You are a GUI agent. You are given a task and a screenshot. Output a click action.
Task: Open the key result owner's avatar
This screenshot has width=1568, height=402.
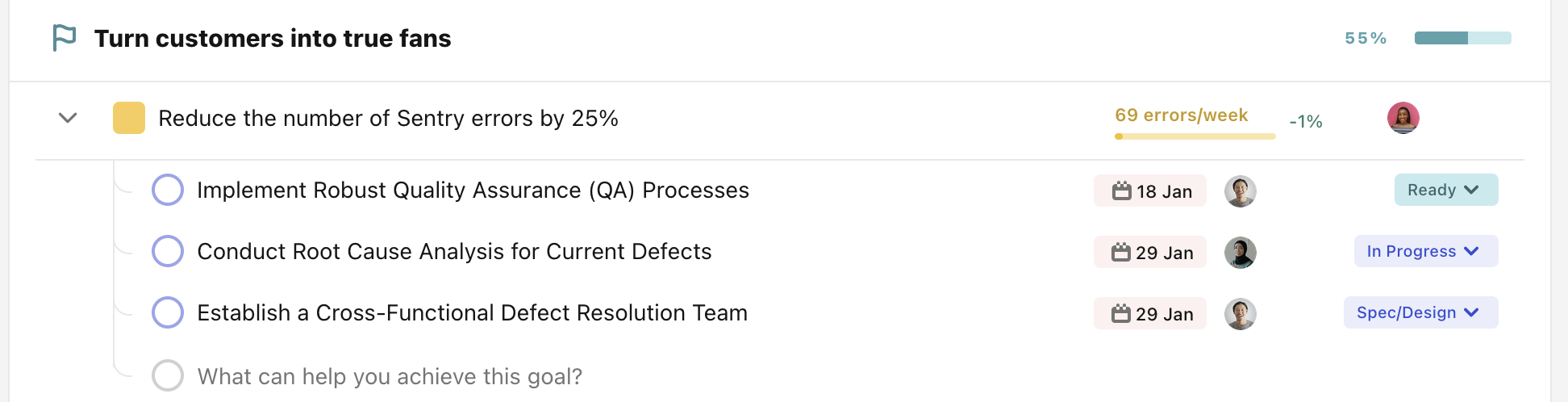point(1403,118)
